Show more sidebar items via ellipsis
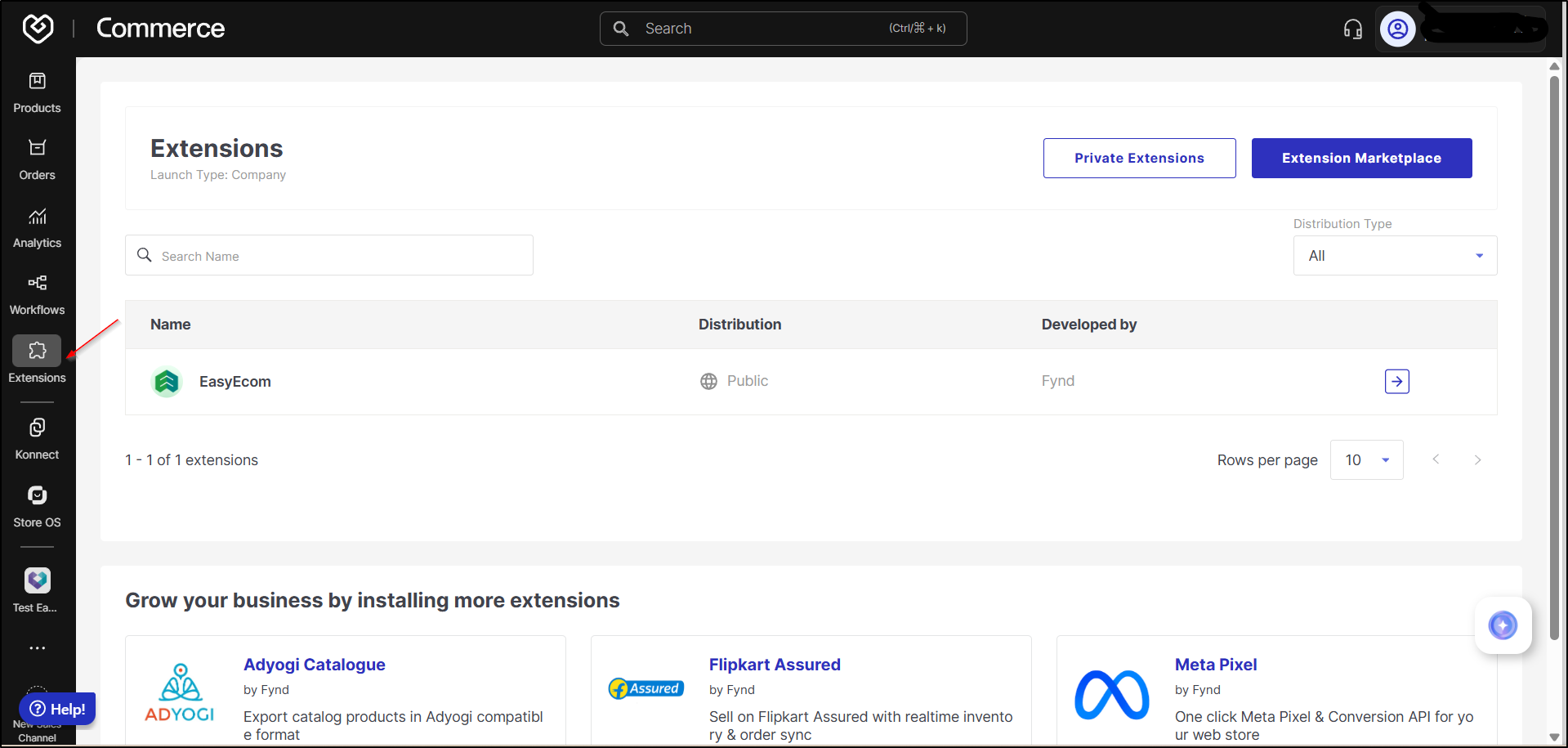This screenshot has height=748, width=1568. tap(37, 648)
